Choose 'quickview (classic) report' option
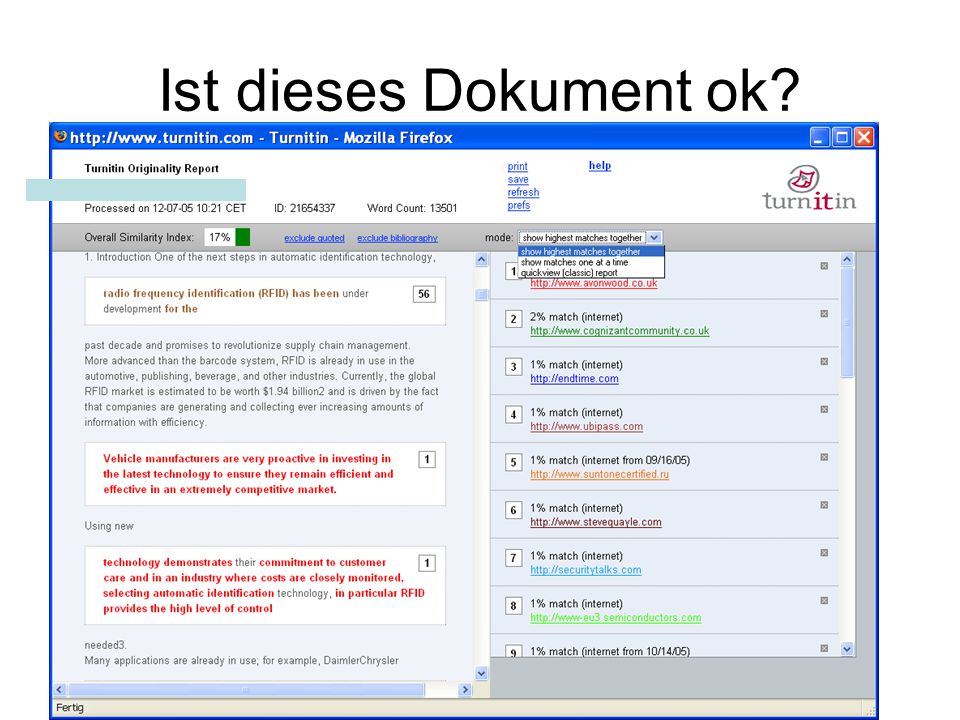Viewport: 960px width, 720px height. [x=591, y=272]
